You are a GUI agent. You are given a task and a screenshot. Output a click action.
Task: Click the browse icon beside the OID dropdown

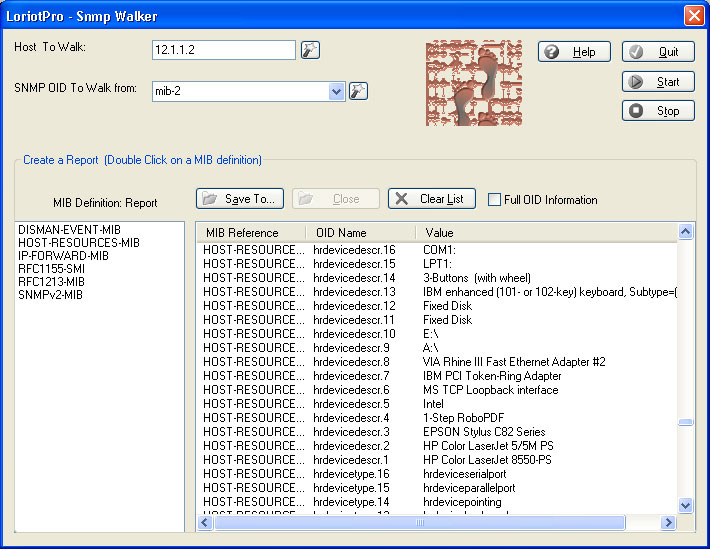(x=358, y=91)
